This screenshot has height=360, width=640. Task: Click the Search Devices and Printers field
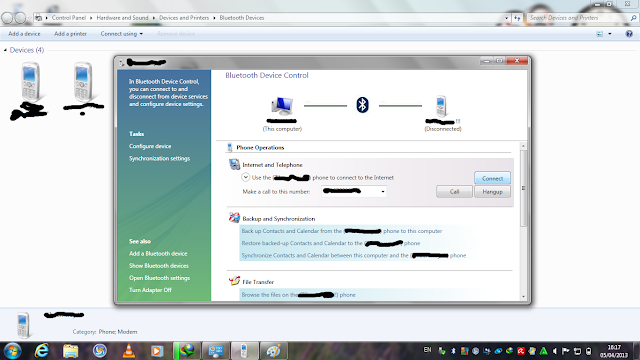[579, 18]
